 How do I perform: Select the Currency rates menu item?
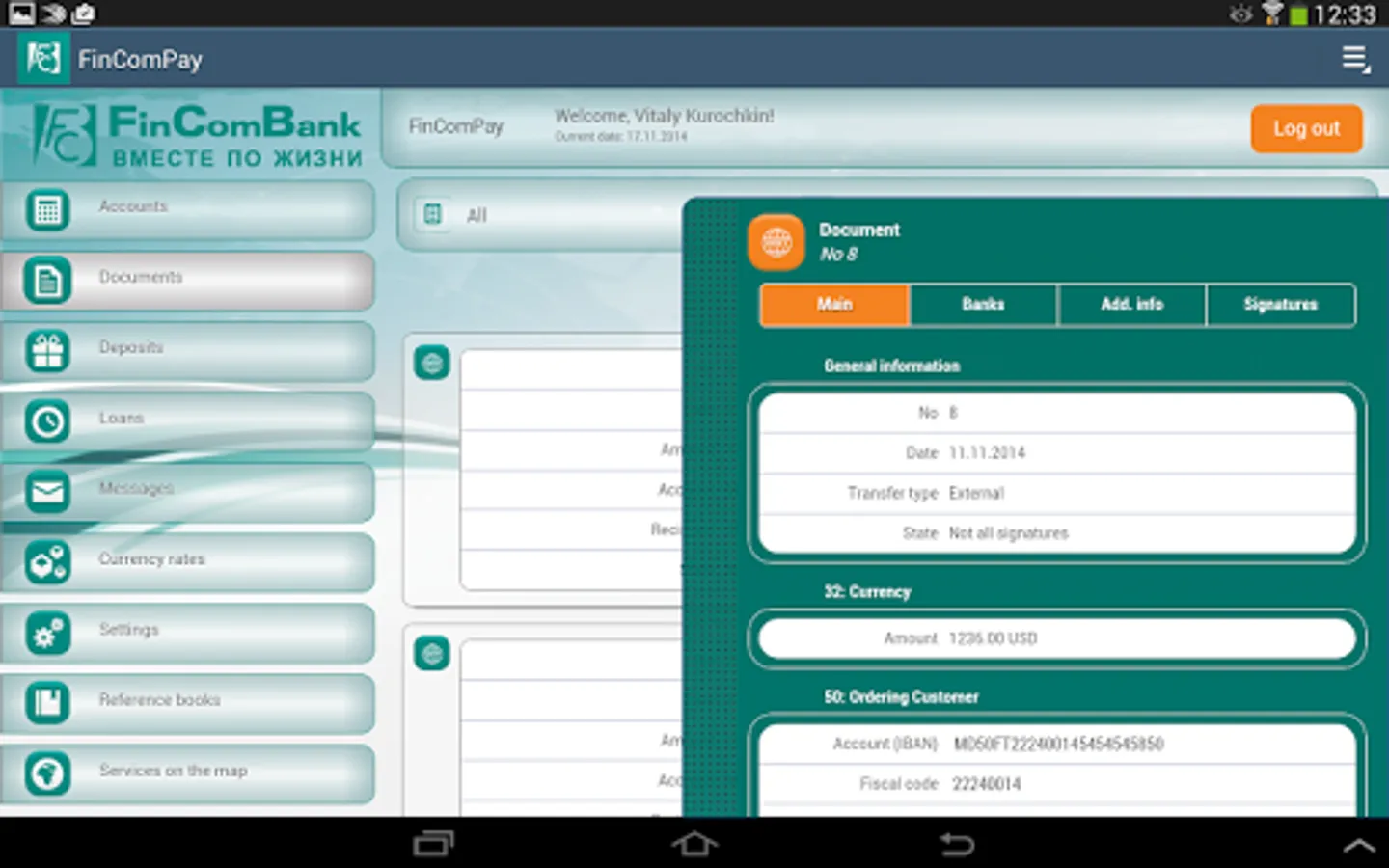(x=187, y=562)
